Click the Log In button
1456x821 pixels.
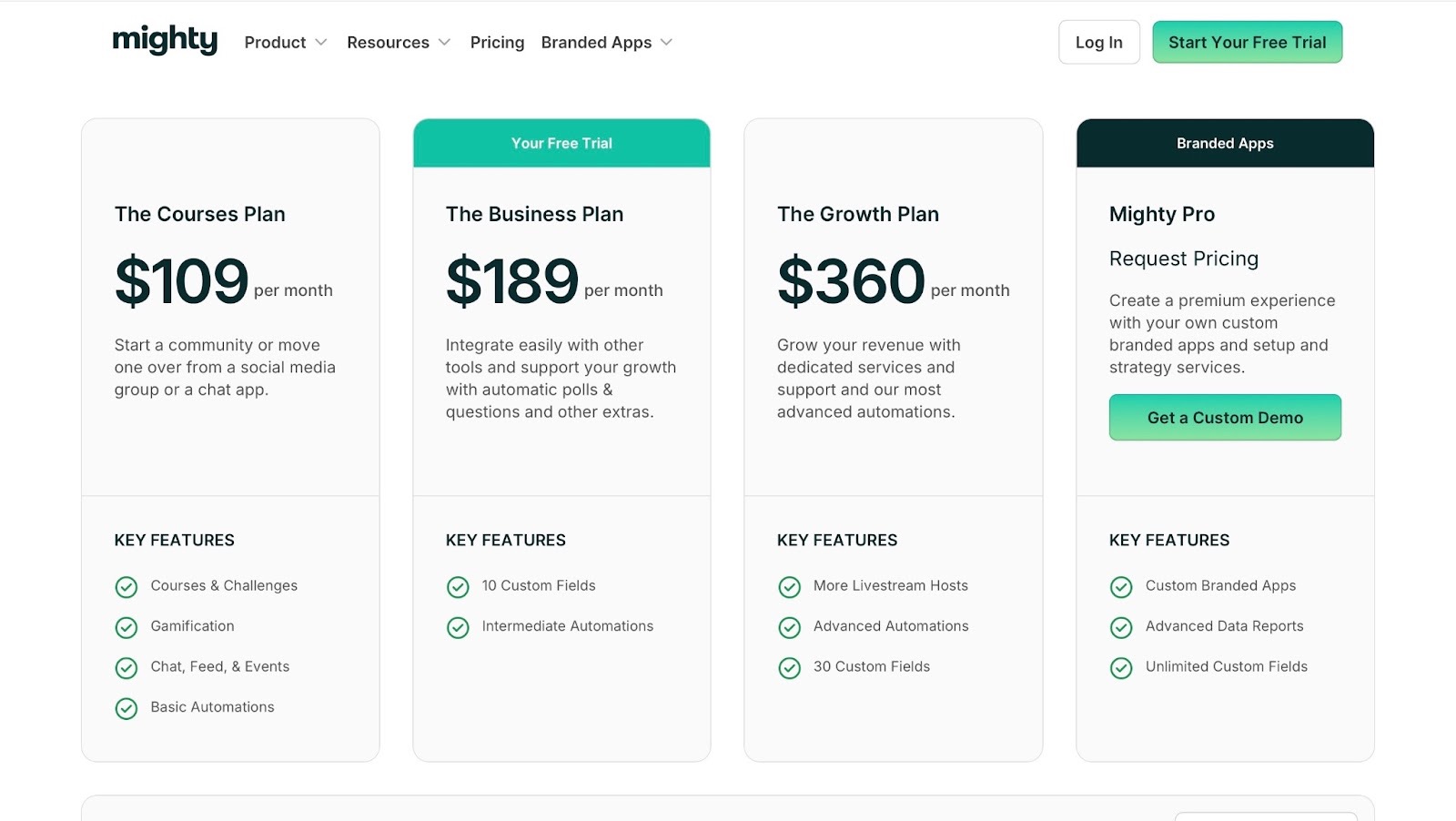tap(1098, 43)
